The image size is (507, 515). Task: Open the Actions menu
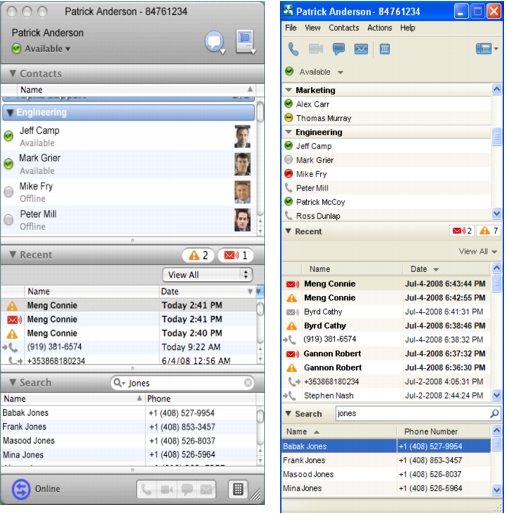pos(379,28)
